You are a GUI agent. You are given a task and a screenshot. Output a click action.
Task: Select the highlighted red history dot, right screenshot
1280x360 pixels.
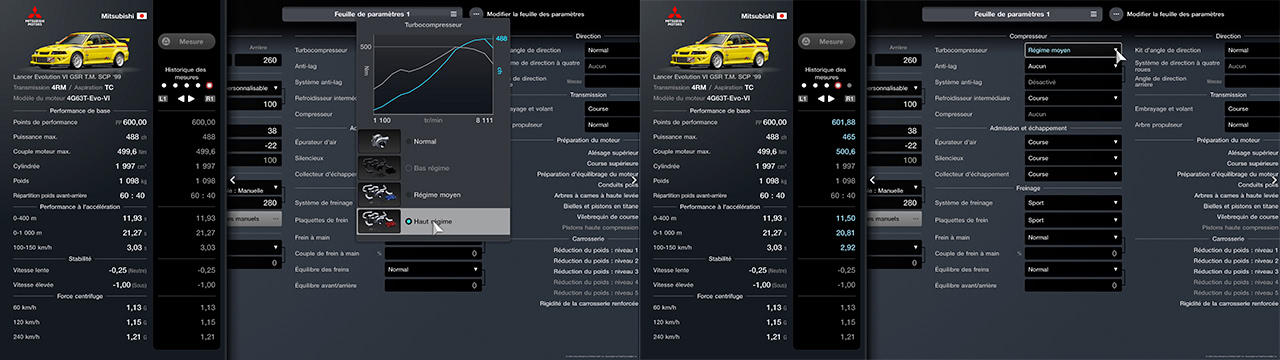tap(837, 86)
